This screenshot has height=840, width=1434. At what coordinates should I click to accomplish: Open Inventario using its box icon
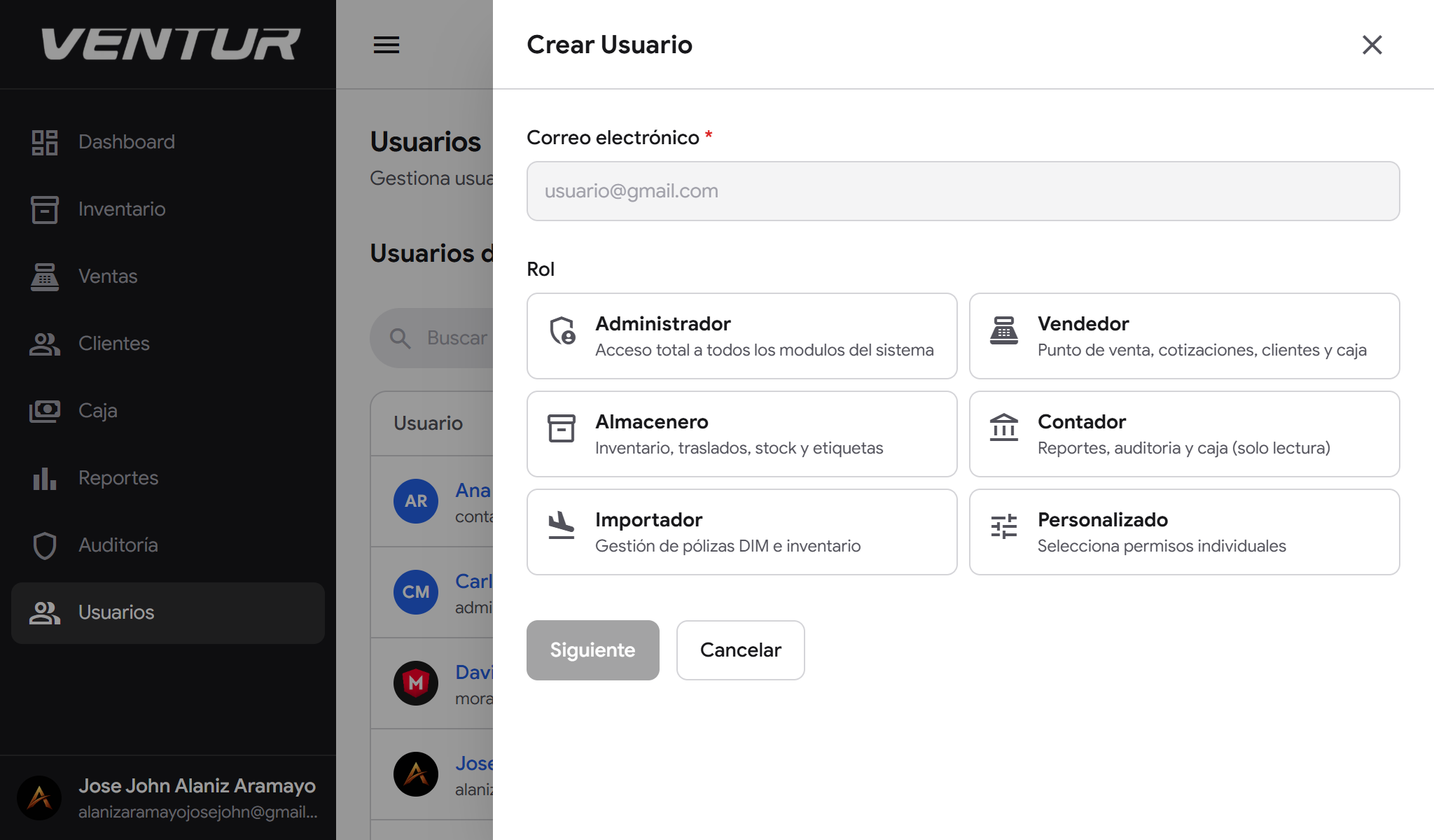[x=44, y=209]
